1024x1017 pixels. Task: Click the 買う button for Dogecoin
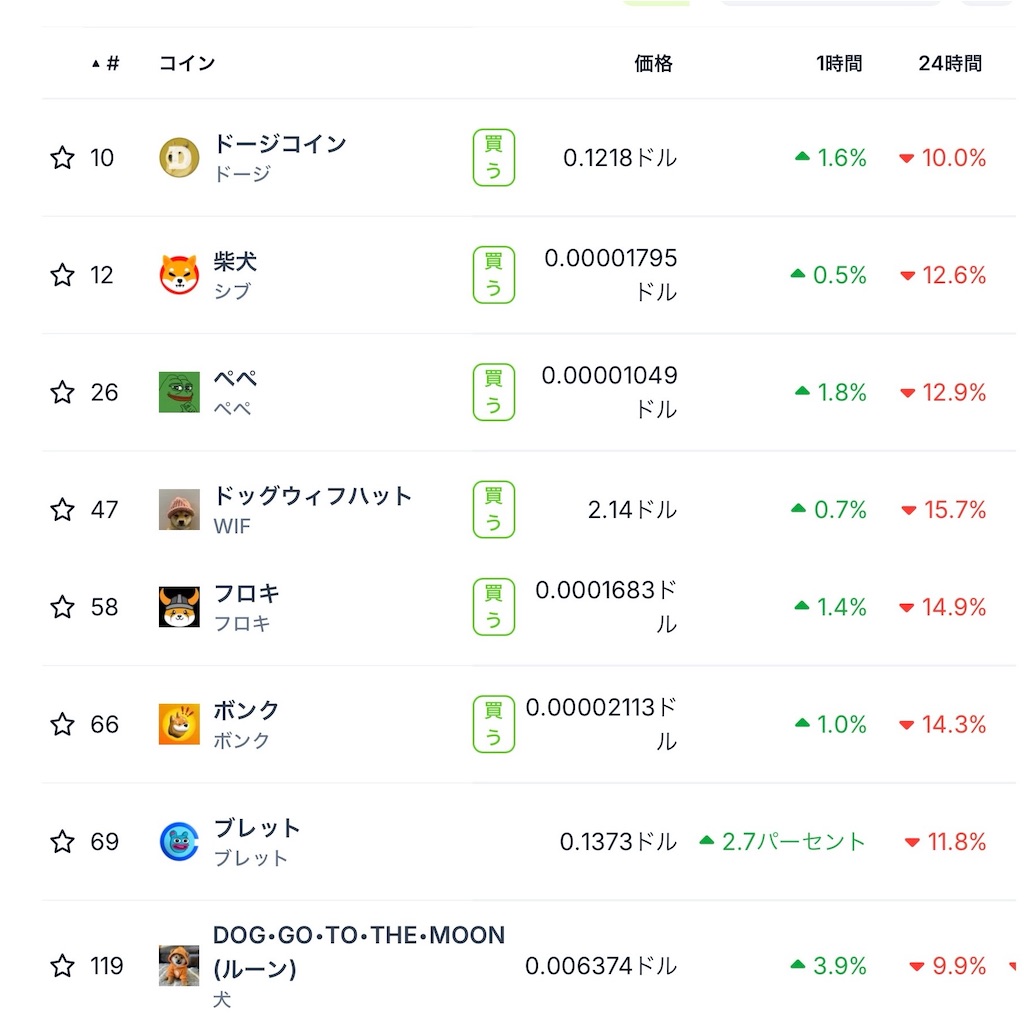[494, 157]
